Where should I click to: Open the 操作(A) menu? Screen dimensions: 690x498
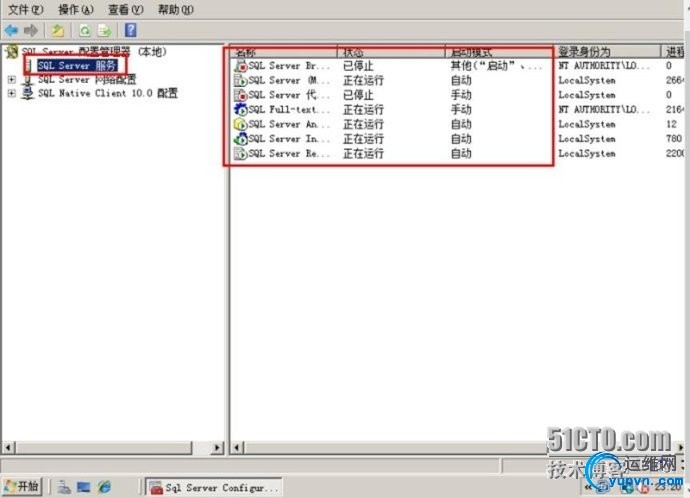[76, 9]
